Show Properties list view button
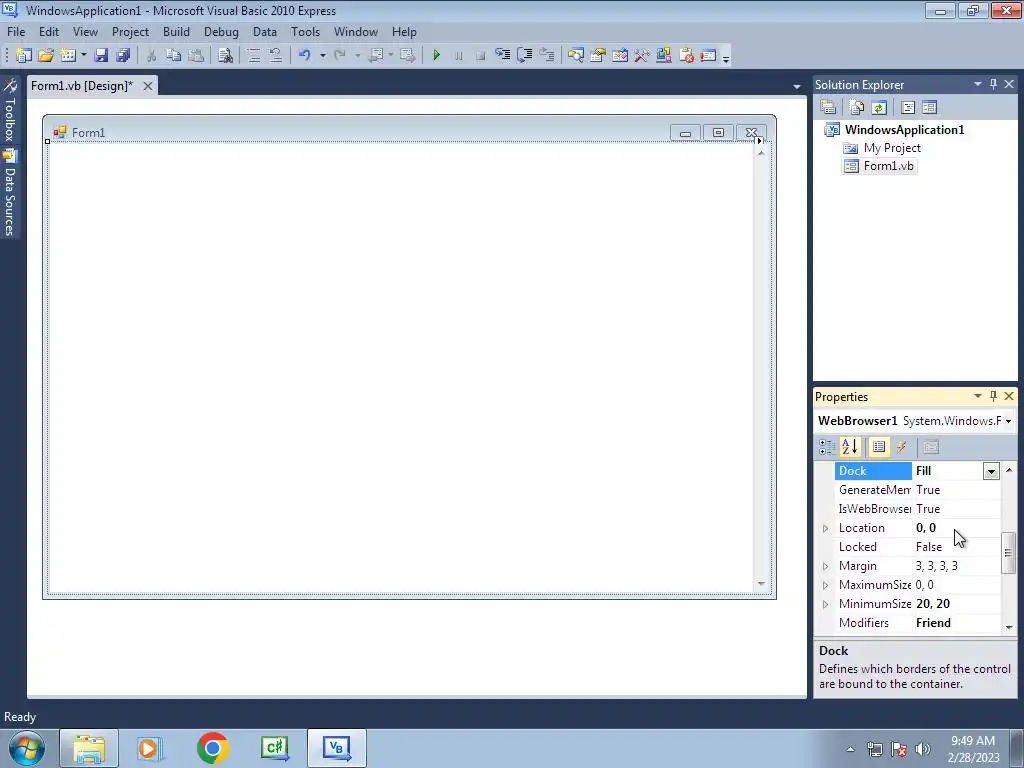The image size is (1024, 768). pos(879,447)
